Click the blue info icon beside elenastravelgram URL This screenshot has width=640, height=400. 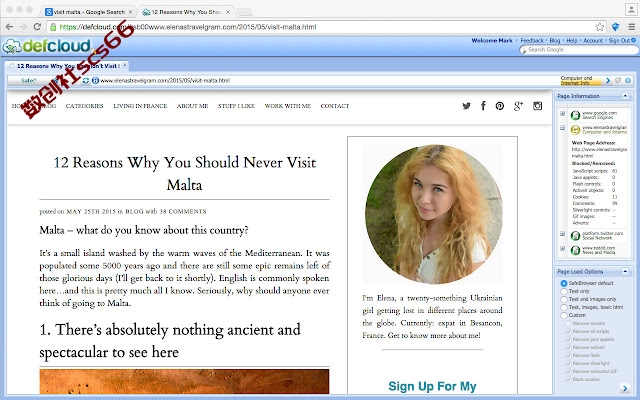coord(95,80)
